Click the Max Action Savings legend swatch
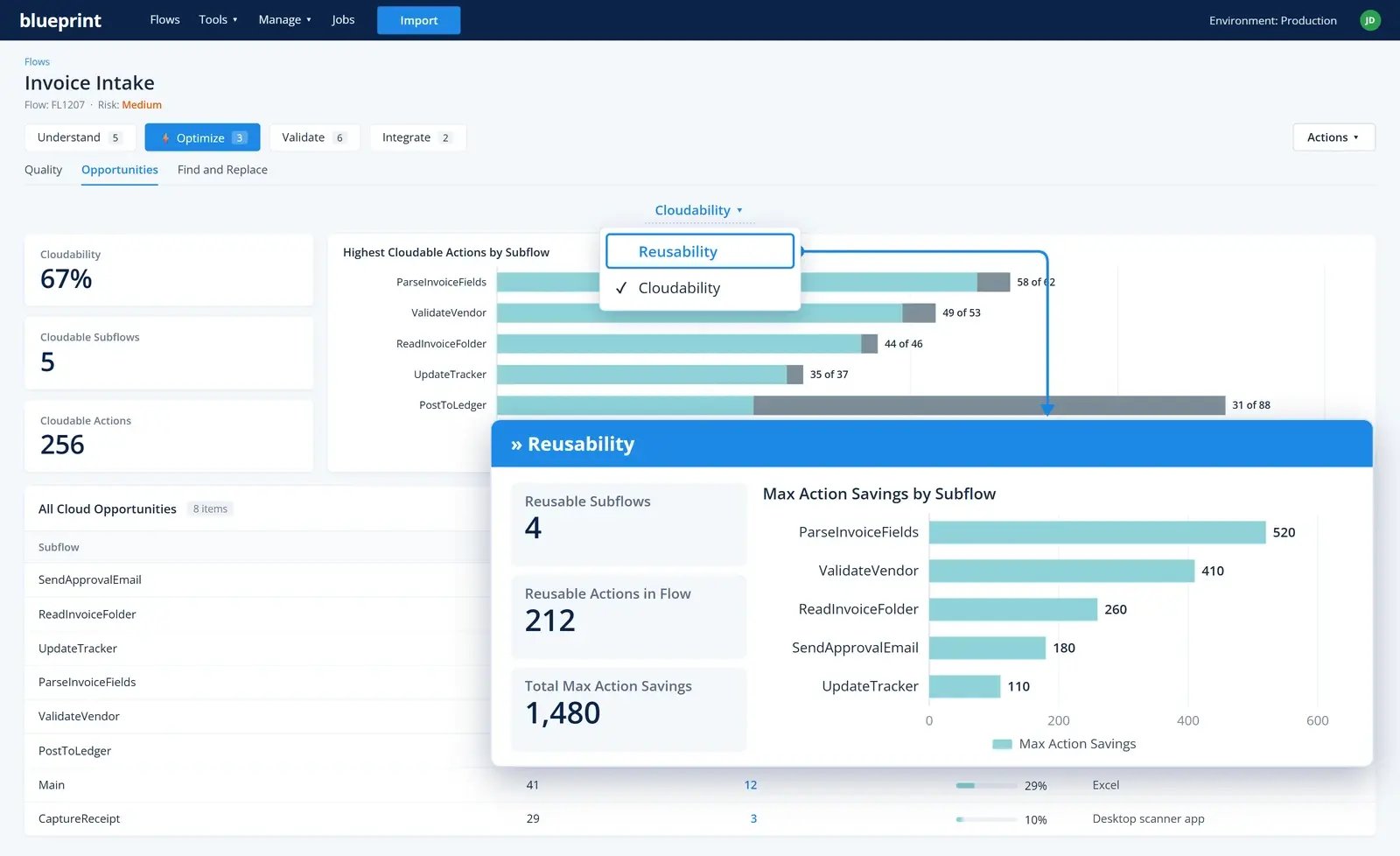This screenshot has width=1400, height=856. pyautogui.click(x=1002, y=744)
